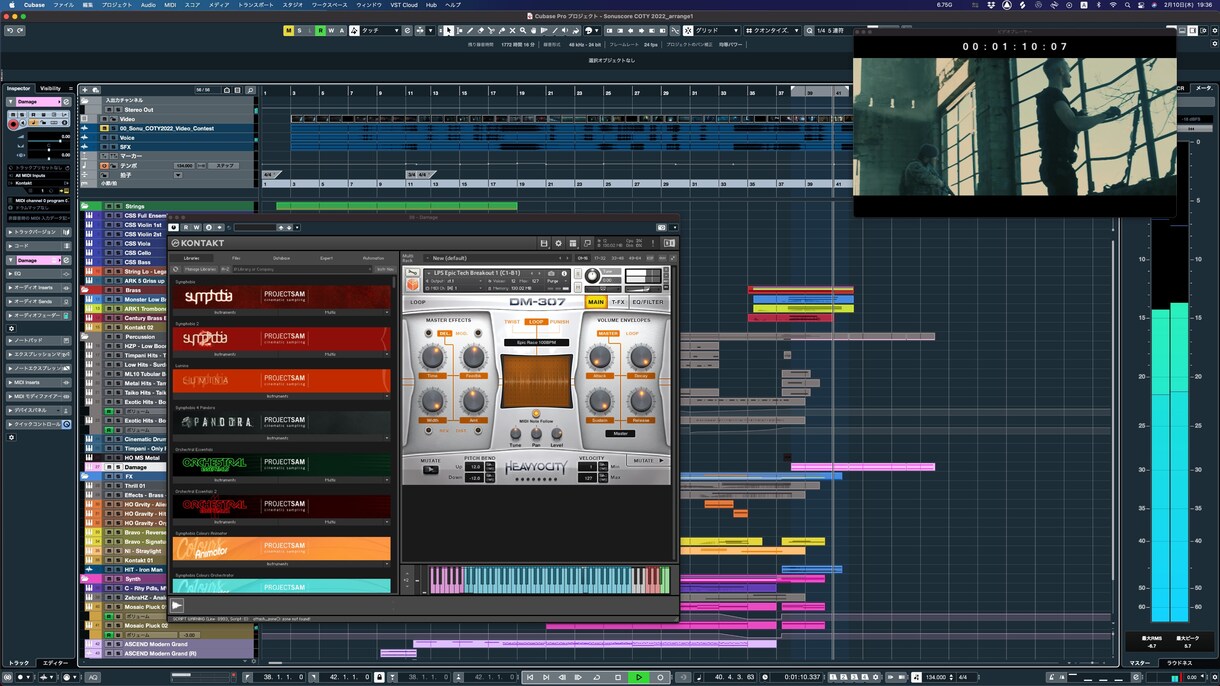Select the EQ/FILTER tab in DM-307
Screen dimensions: 1220x686
(648, 302)
